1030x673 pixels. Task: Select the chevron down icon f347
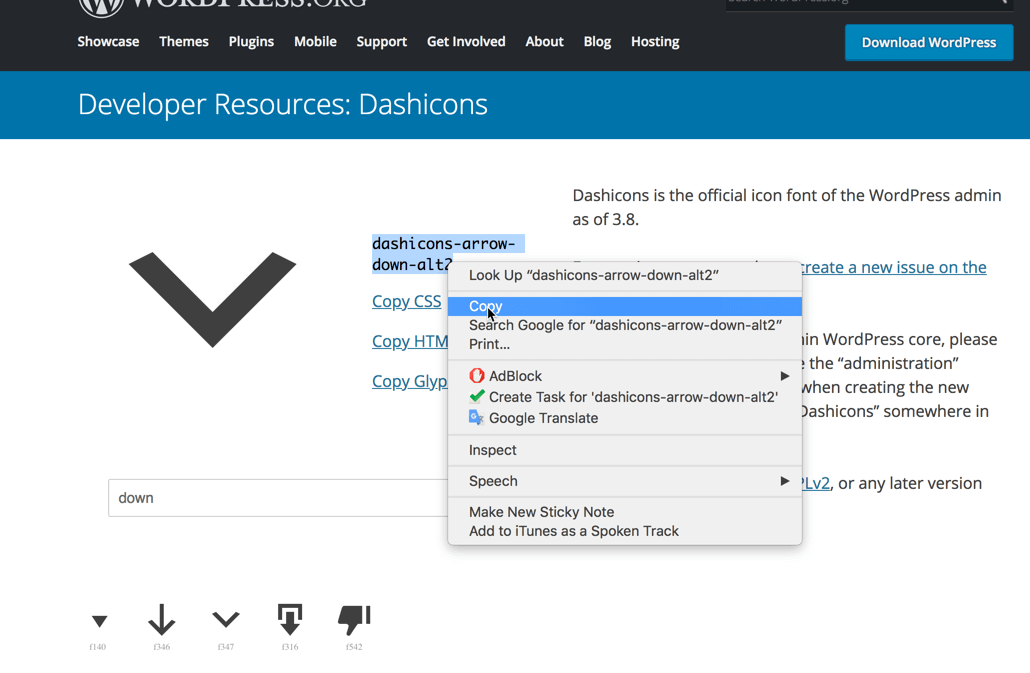point(226,620)
